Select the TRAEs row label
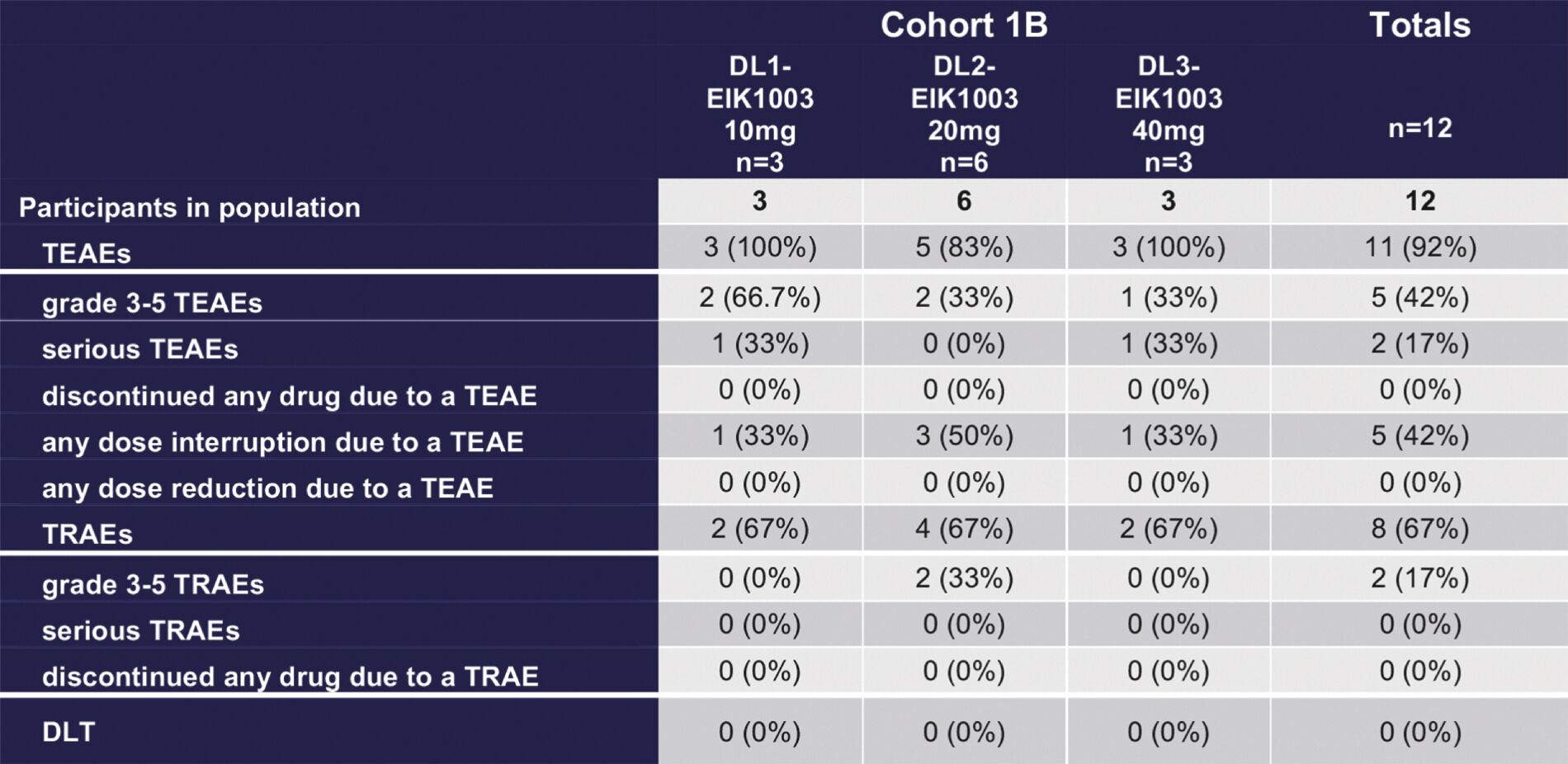1568x764 pixels. click(87, 535)
